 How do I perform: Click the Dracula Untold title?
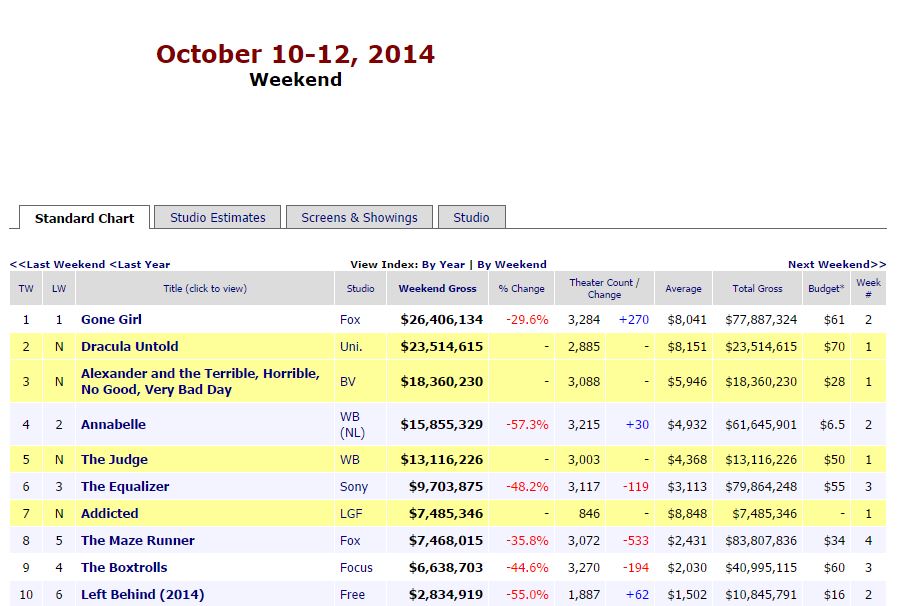(129, 346)
